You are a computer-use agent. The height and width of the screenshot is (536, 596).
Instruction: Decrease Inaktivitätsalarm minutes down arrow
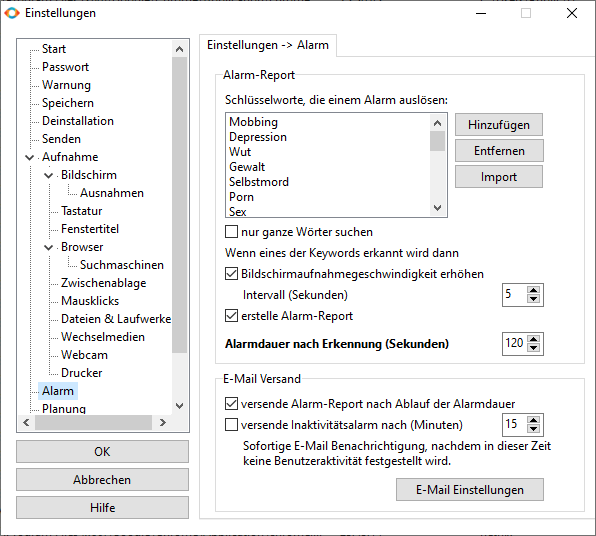[534, 429]
